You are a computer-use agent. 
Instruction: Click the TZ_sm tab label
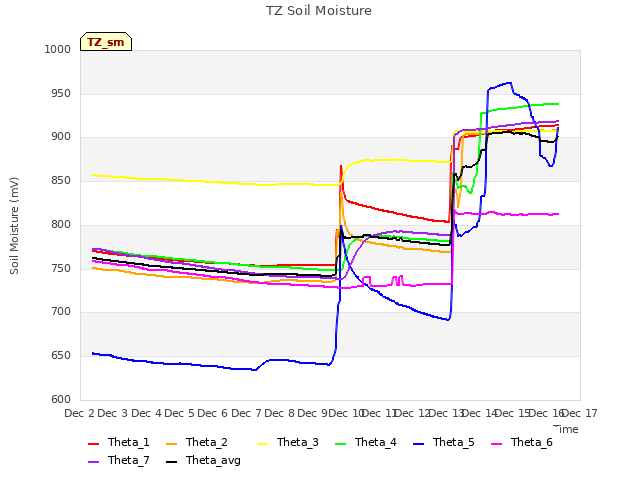tap(106, 42)
